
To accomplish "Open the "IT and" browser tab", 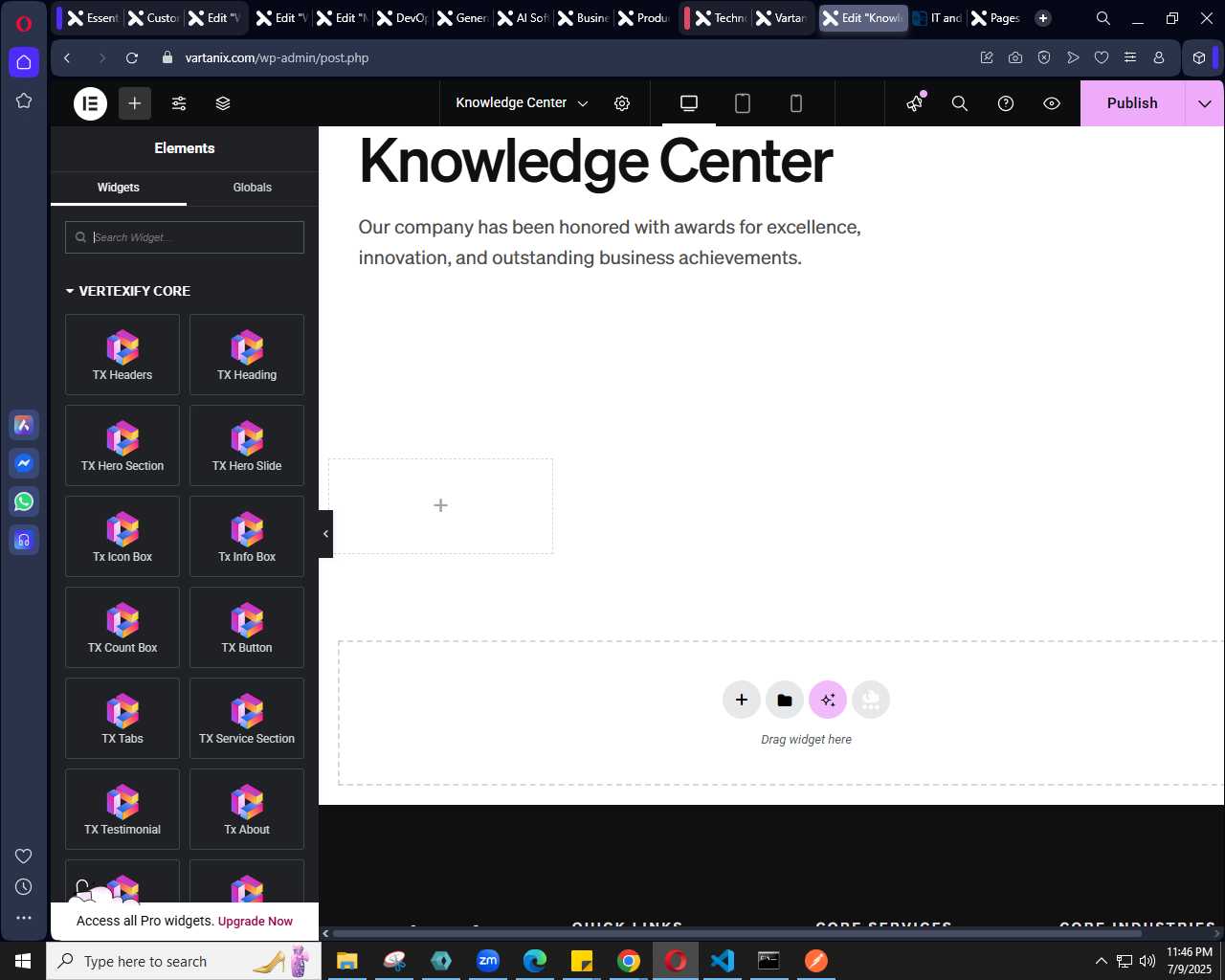I will [938, 18].
